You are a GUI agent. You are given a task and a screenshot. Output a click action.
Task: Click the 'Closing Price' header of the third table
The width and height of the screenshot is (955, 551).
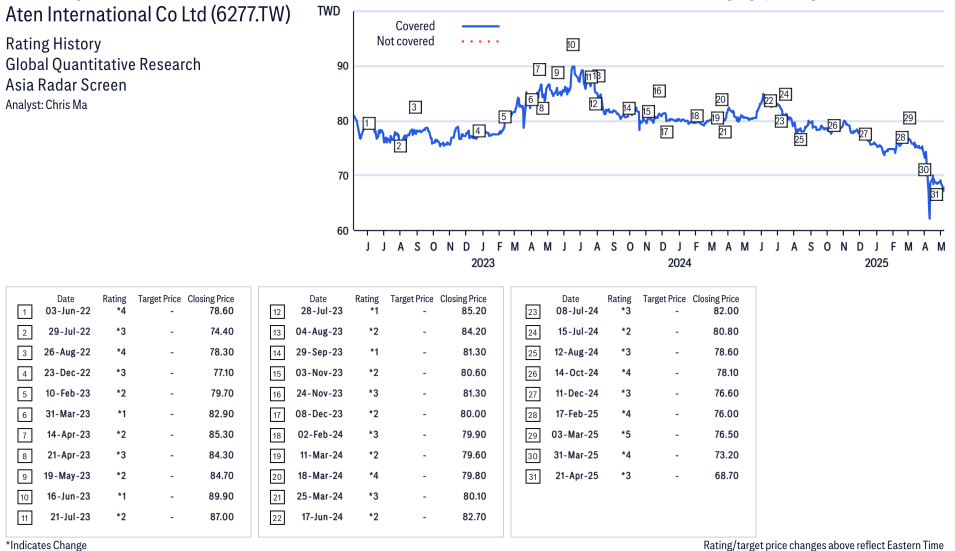click(x=716, y=299)
